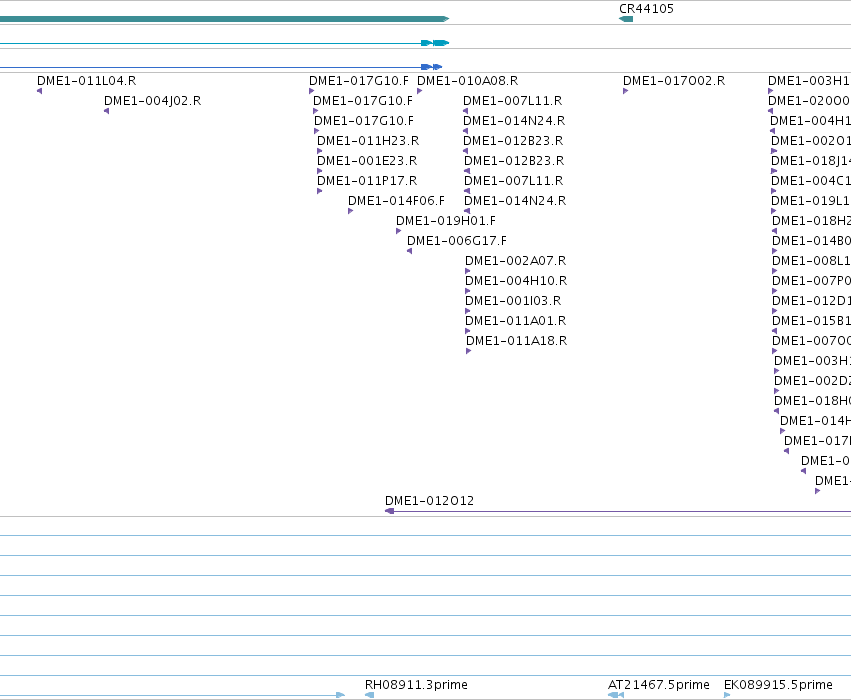Select the RH08911.3prime label
851x700 pixels.
click(x=416, y=685)
